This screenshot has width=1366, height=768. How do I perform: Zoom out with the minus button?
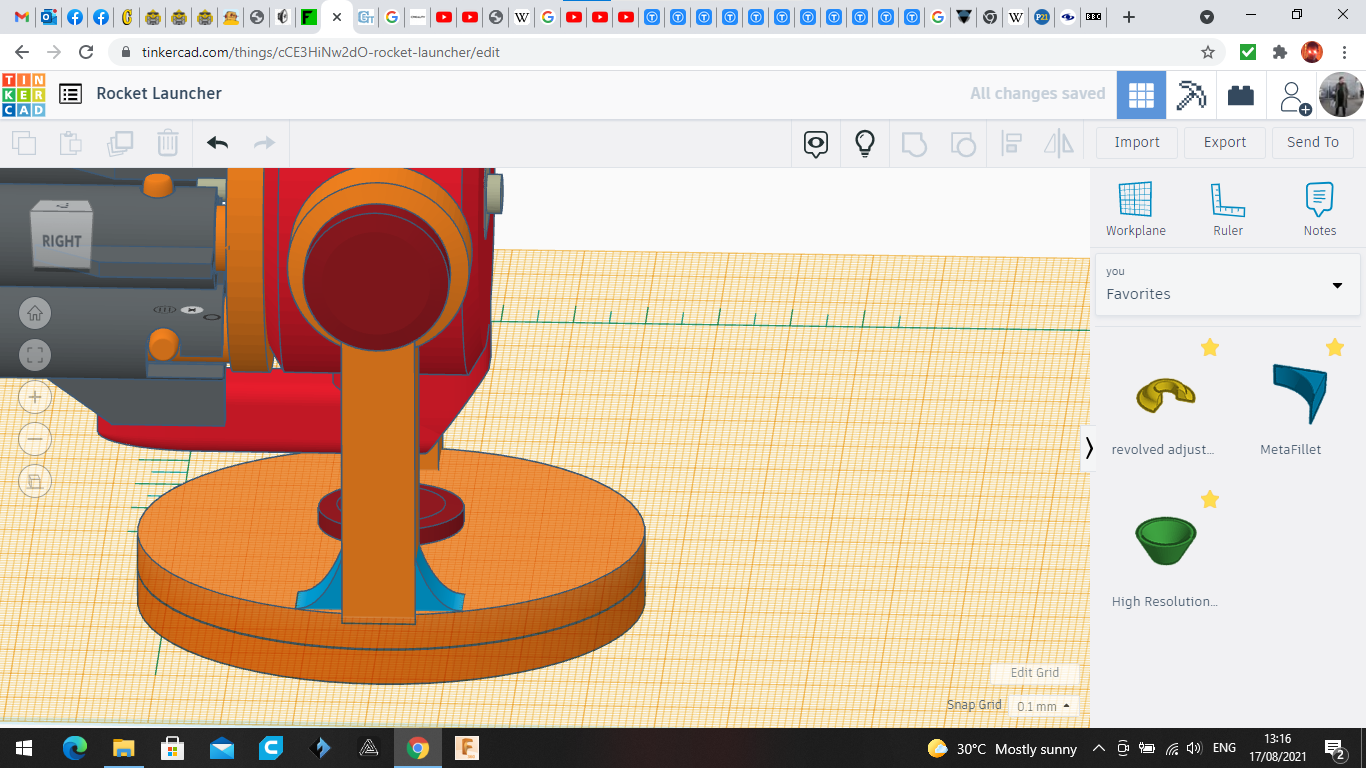tap(35, 439)
